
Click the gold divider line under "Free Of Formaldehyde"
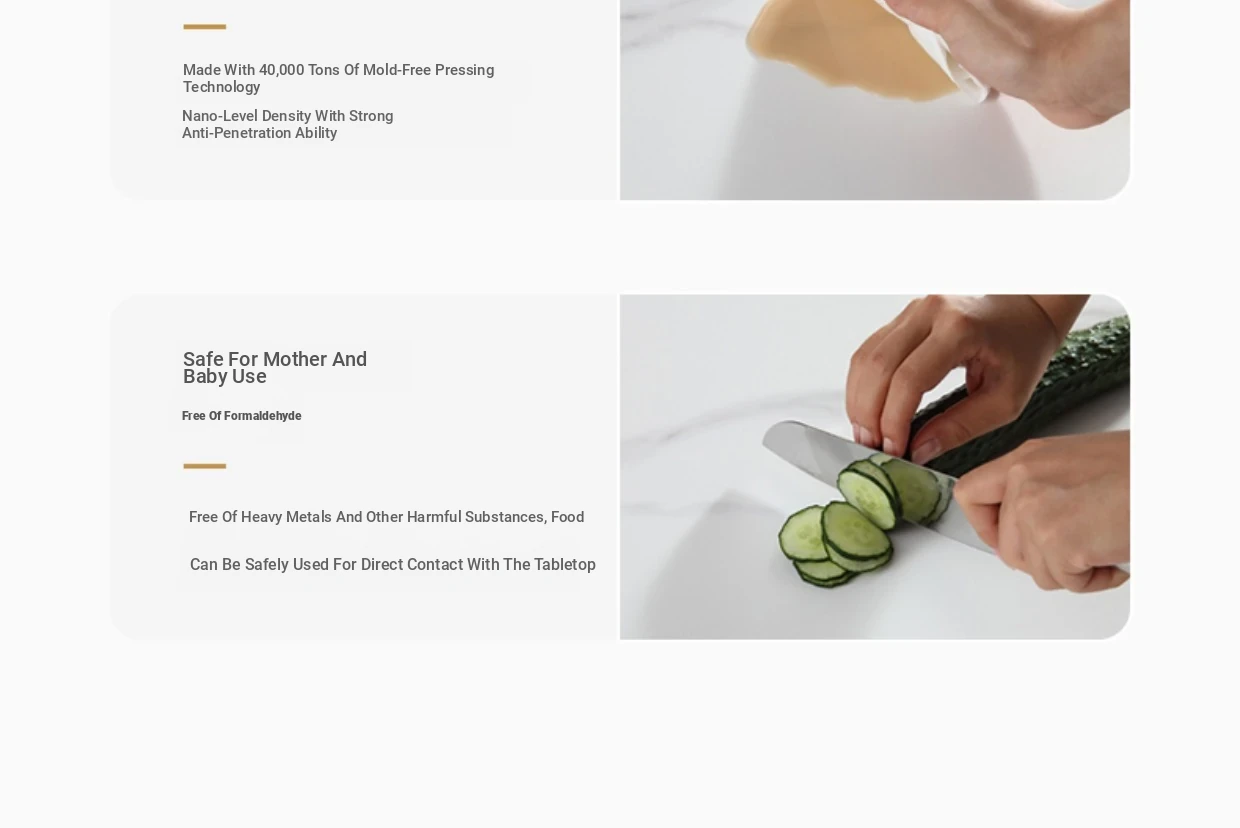point(205,466)
